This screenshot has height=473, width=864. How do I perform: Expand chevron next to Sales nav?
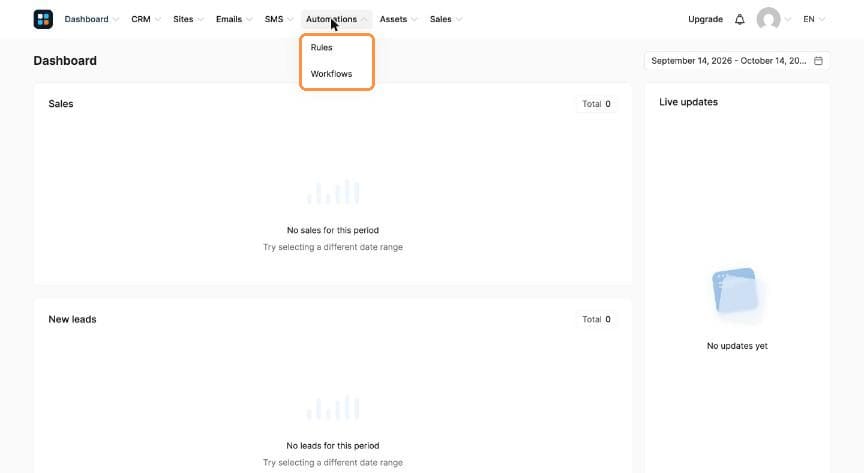459,19
